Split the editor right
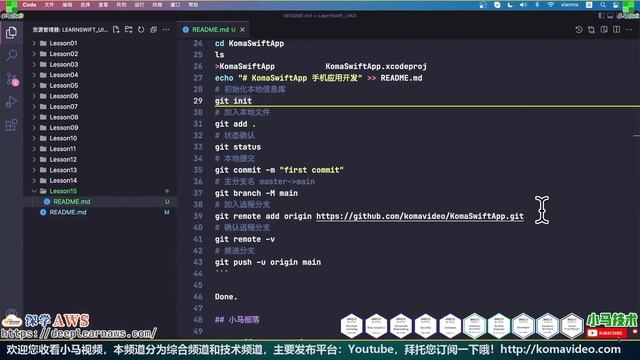Viewport: 640px width, 360px height. [x=617, y=29]
